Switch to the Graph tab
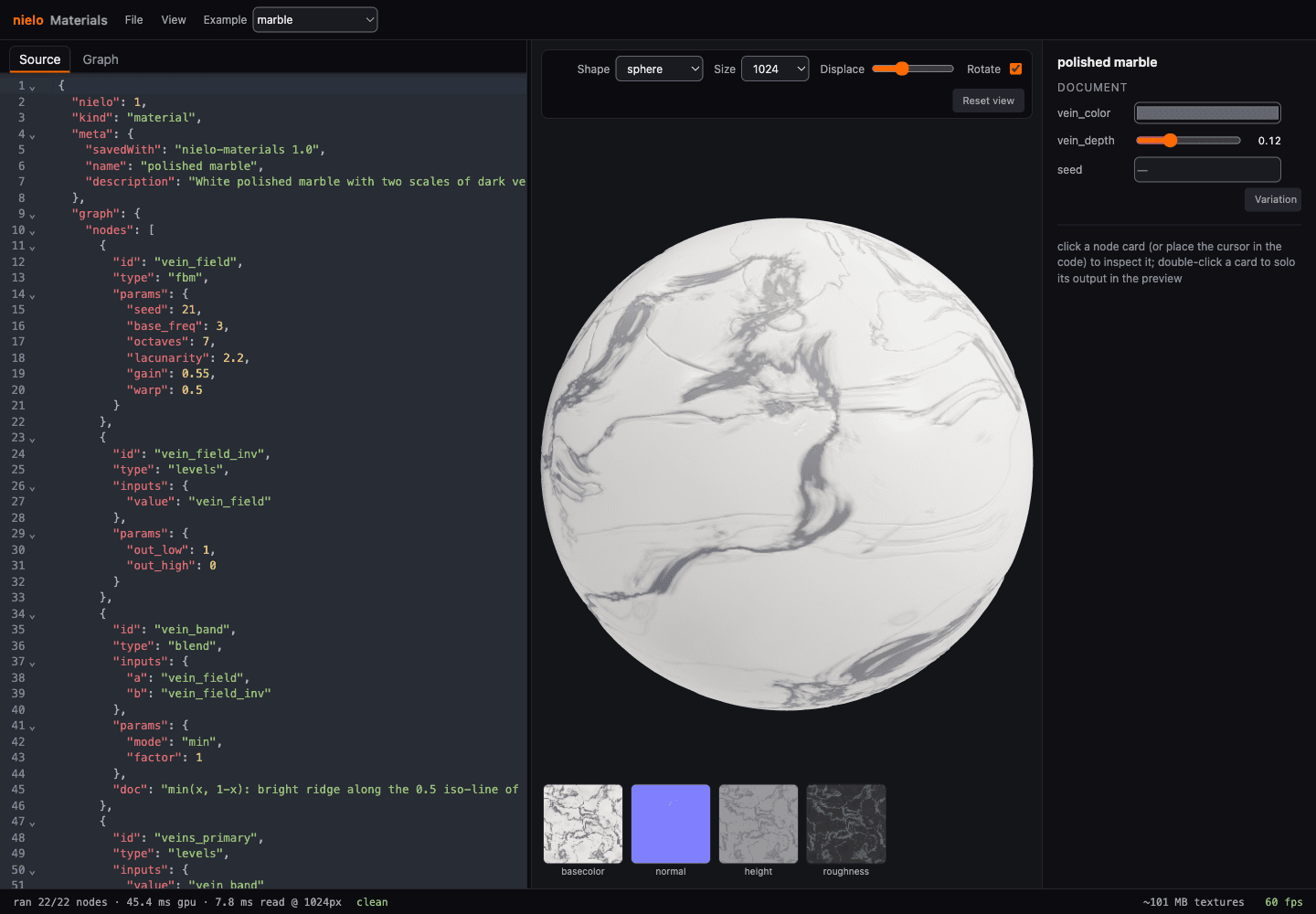This screenshot has height=914, width=1316. click(101, 59)
